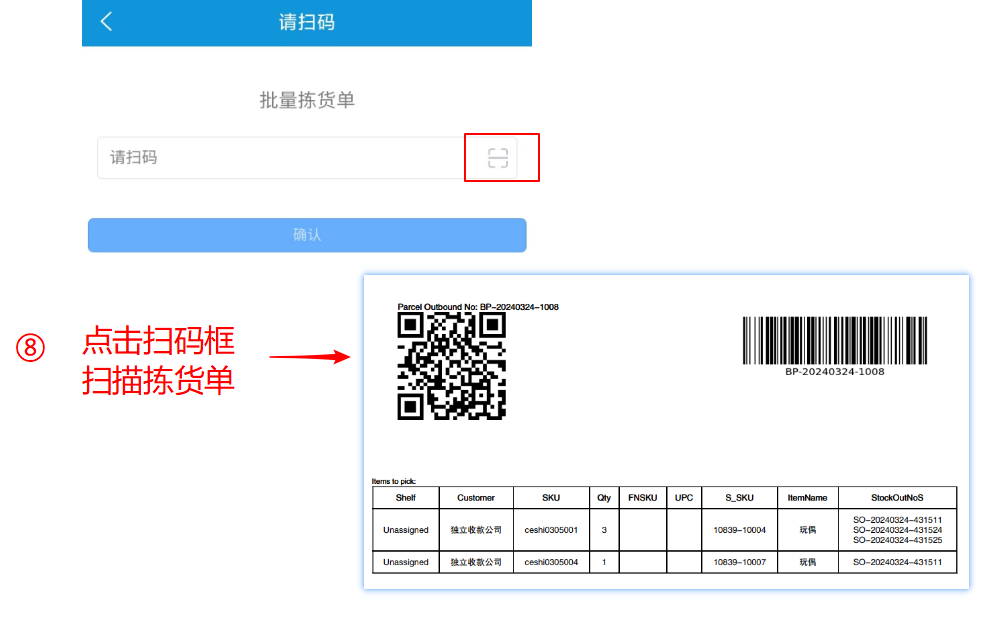This screenshot has height=642, width=985.
Task: Click the 请扫码 title in the header
Action: pos(307,22)
